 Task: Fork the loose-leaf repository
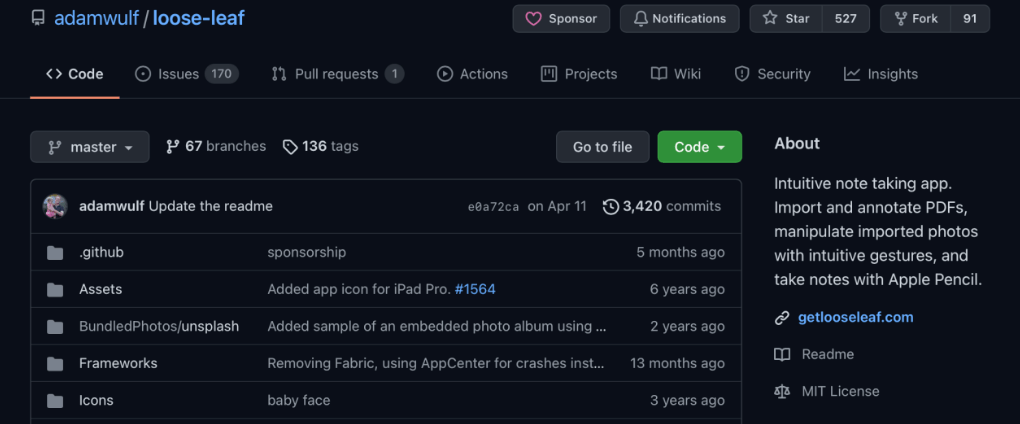(915, 18)
